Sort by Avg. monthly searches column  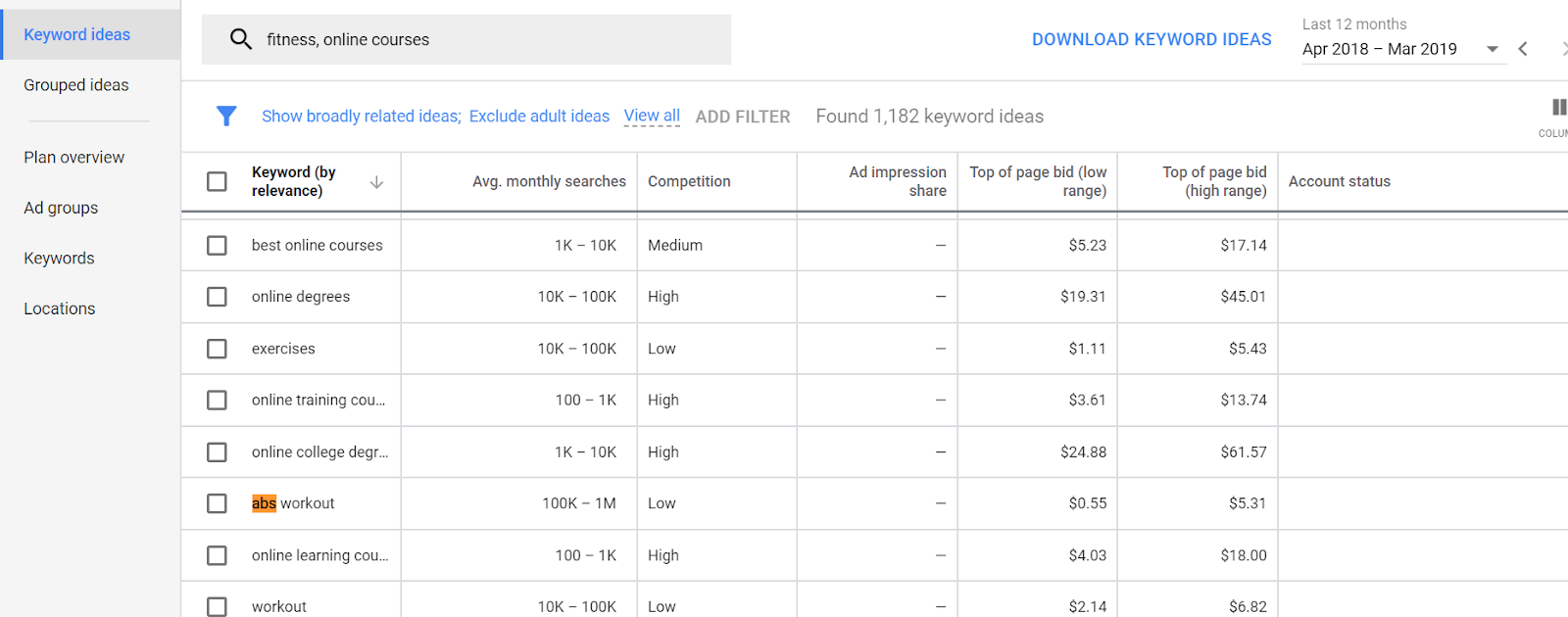tap(549, 182)
